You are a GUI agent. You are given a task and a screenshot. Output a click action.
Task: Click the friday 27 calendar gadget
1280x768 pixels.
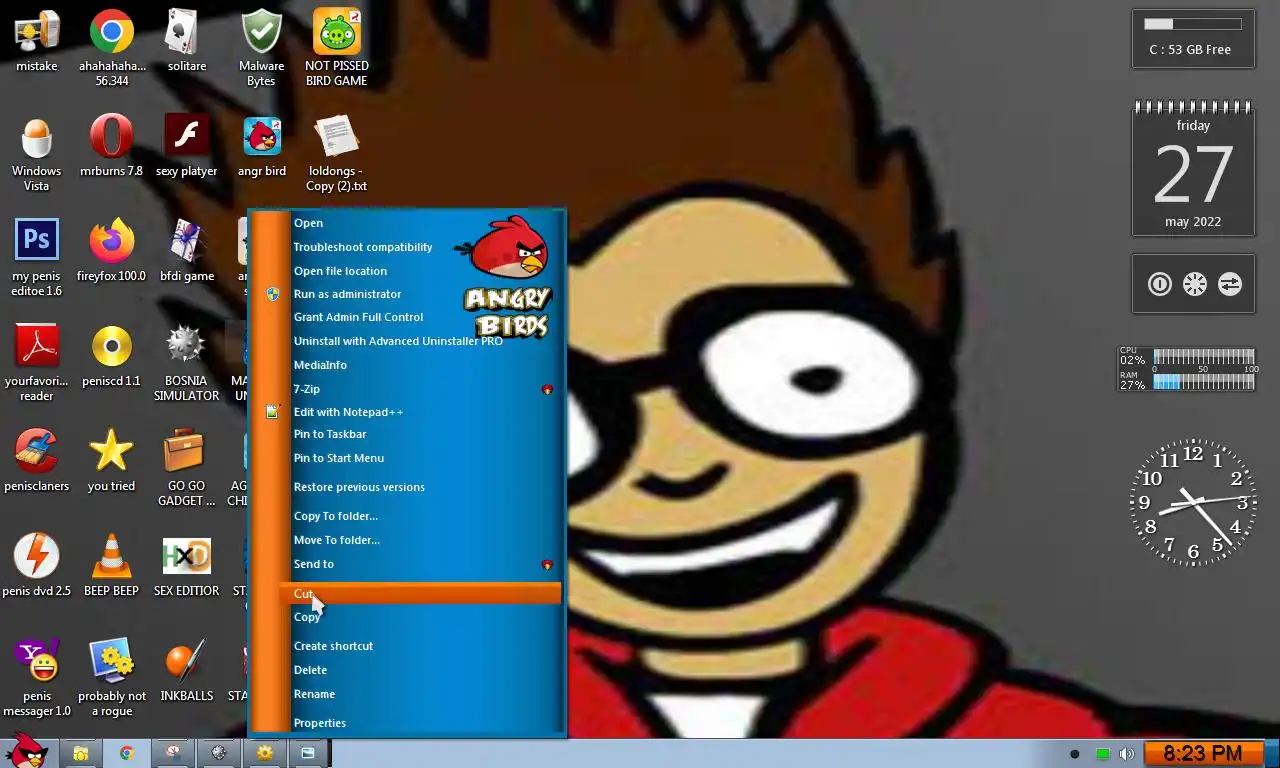(x=1193, y=168)
